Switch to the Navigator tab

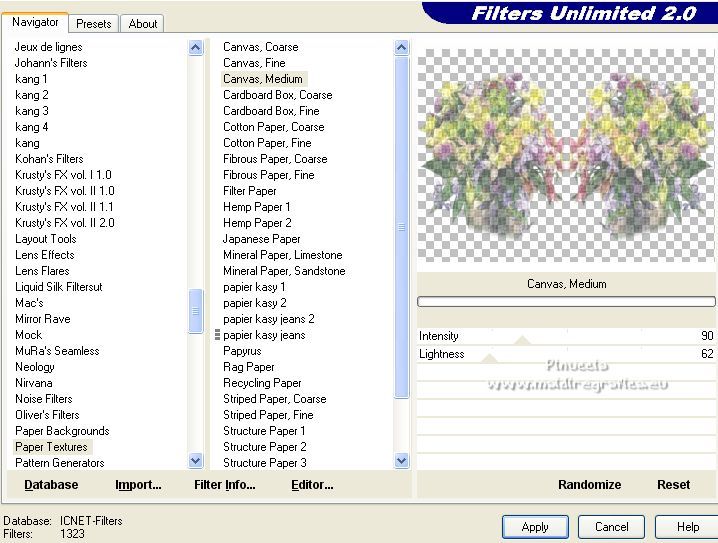coord(35,22)
